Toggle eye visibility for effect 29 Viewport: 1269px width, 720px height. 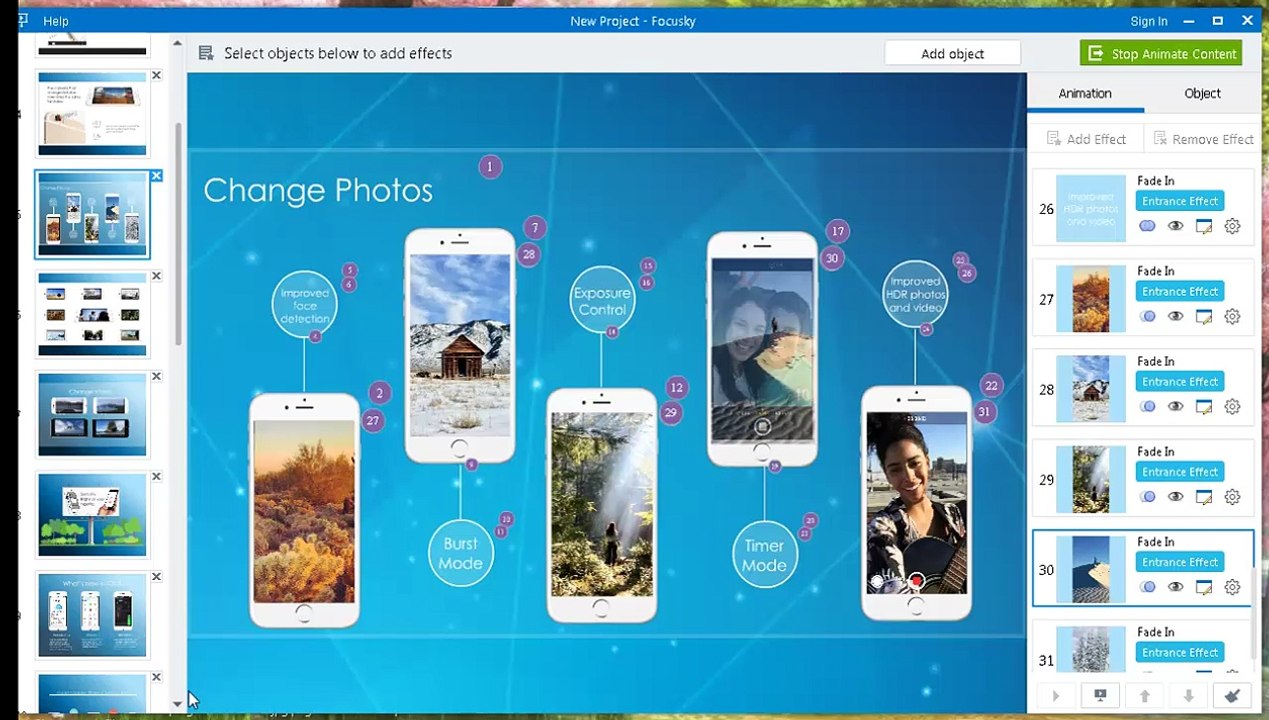(x=1176, y=496)
